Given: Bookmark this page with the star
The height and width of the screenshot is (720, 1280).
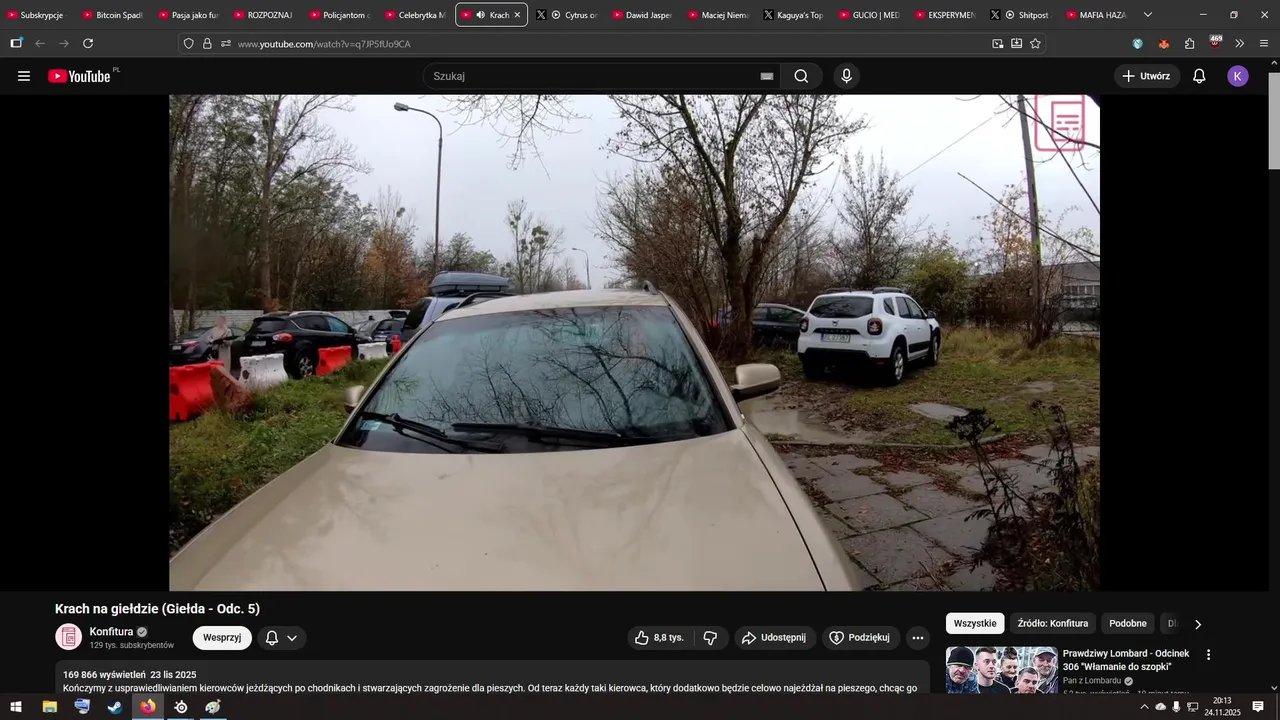Looking at the screenshot, I should click(x=1035, y=44).
